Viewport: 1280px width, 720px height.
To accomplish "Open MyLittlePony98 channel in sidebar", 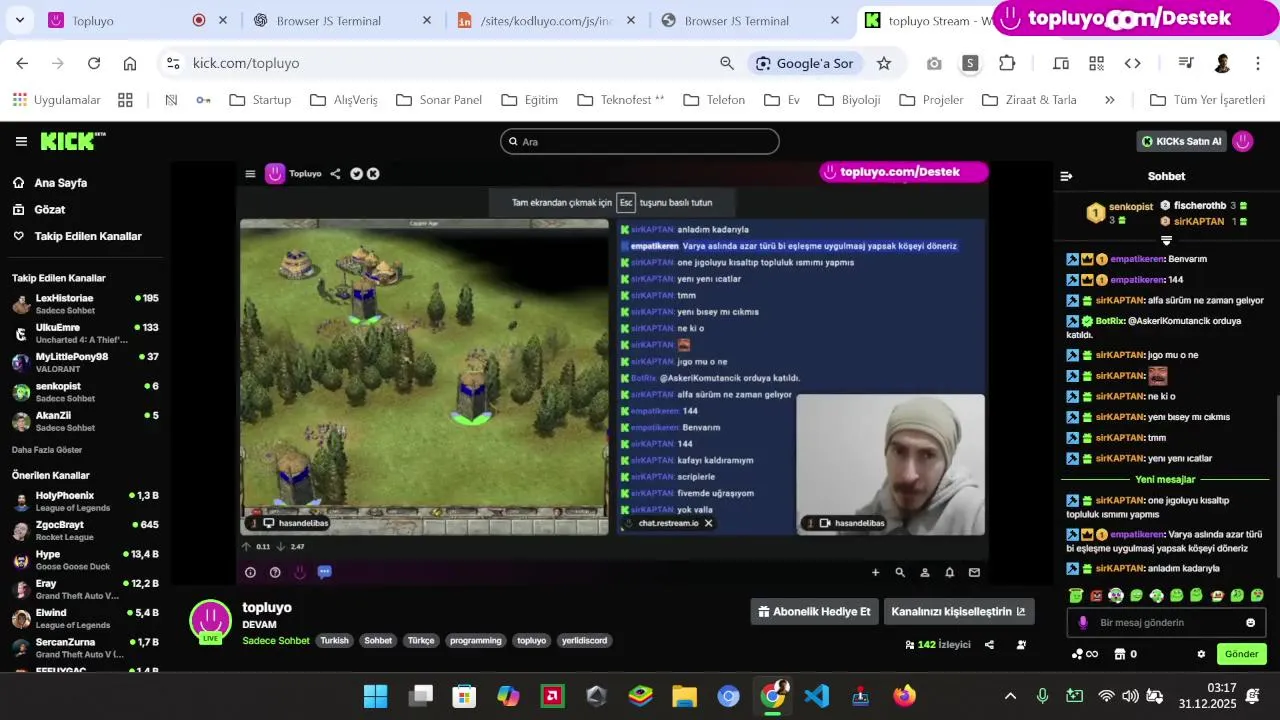I will click(x=85, y=362).
